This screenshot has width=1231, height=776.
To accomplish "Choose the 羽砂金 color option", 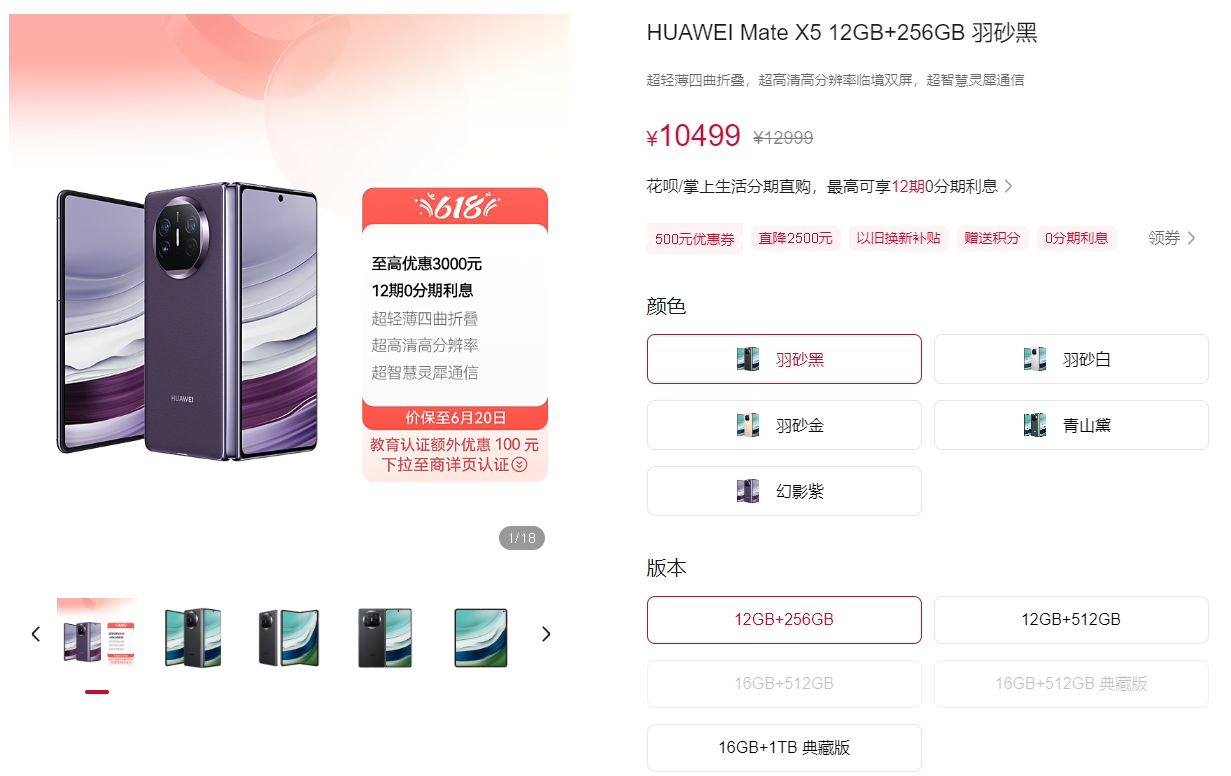I will (784, 425).
